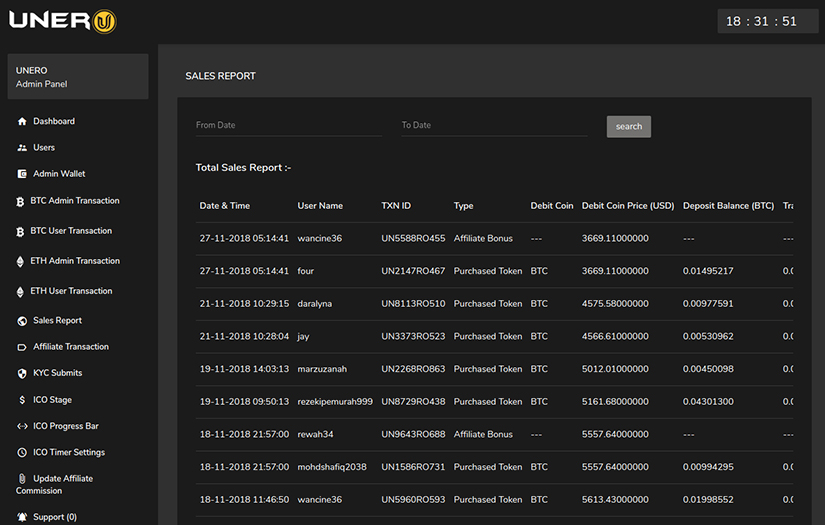The image size is (825, 525).
Task: Click the ICO Progress Bar arrows icon
Action: click(22, 426)
